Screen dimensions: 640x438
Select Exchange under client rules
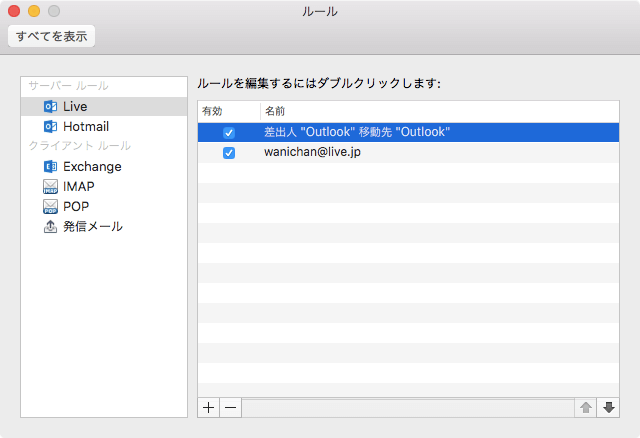coord(104,167)
